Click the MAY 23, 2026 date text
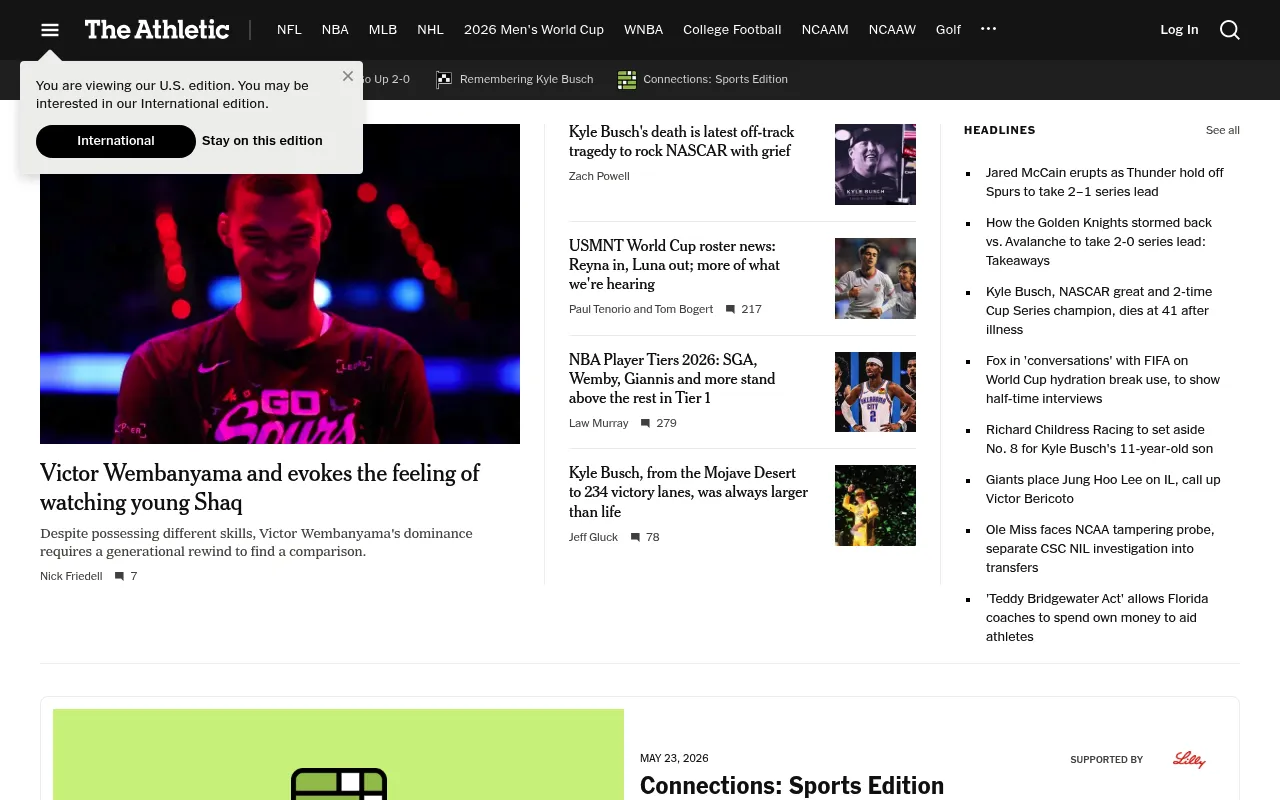This screenshot has width=1280, height=800. pyautogui.click(x=674, y=758)
